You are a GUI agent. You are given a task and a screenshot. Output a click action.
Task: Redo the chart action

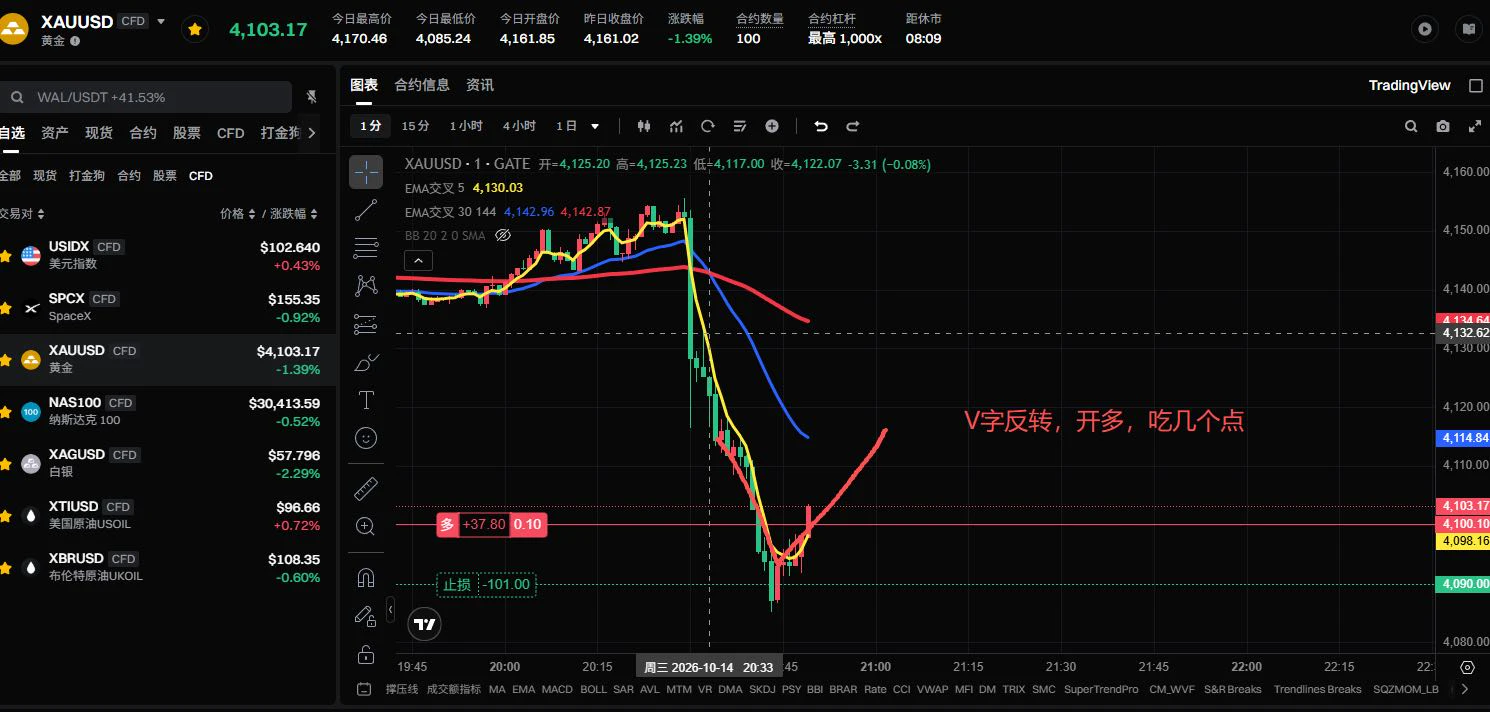tap(853, 126)
